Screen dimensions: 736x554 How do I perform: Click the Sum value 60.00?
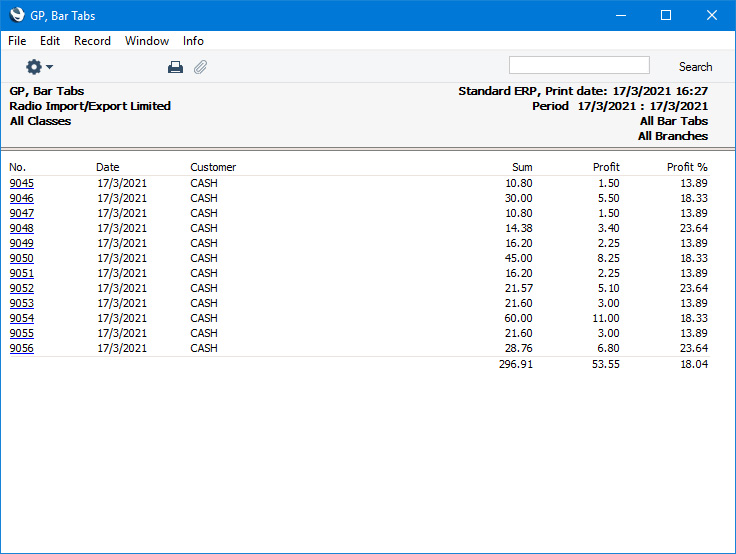pyautogui.click(x=518, y=318)
